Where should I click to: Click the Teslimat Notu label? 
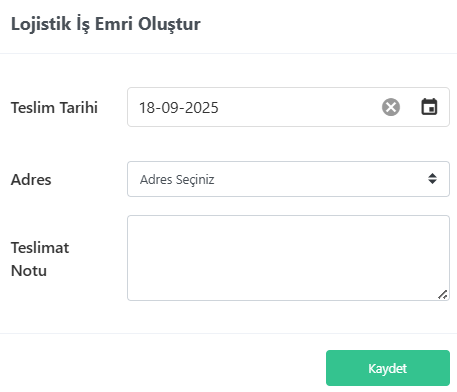pos(40,259)
